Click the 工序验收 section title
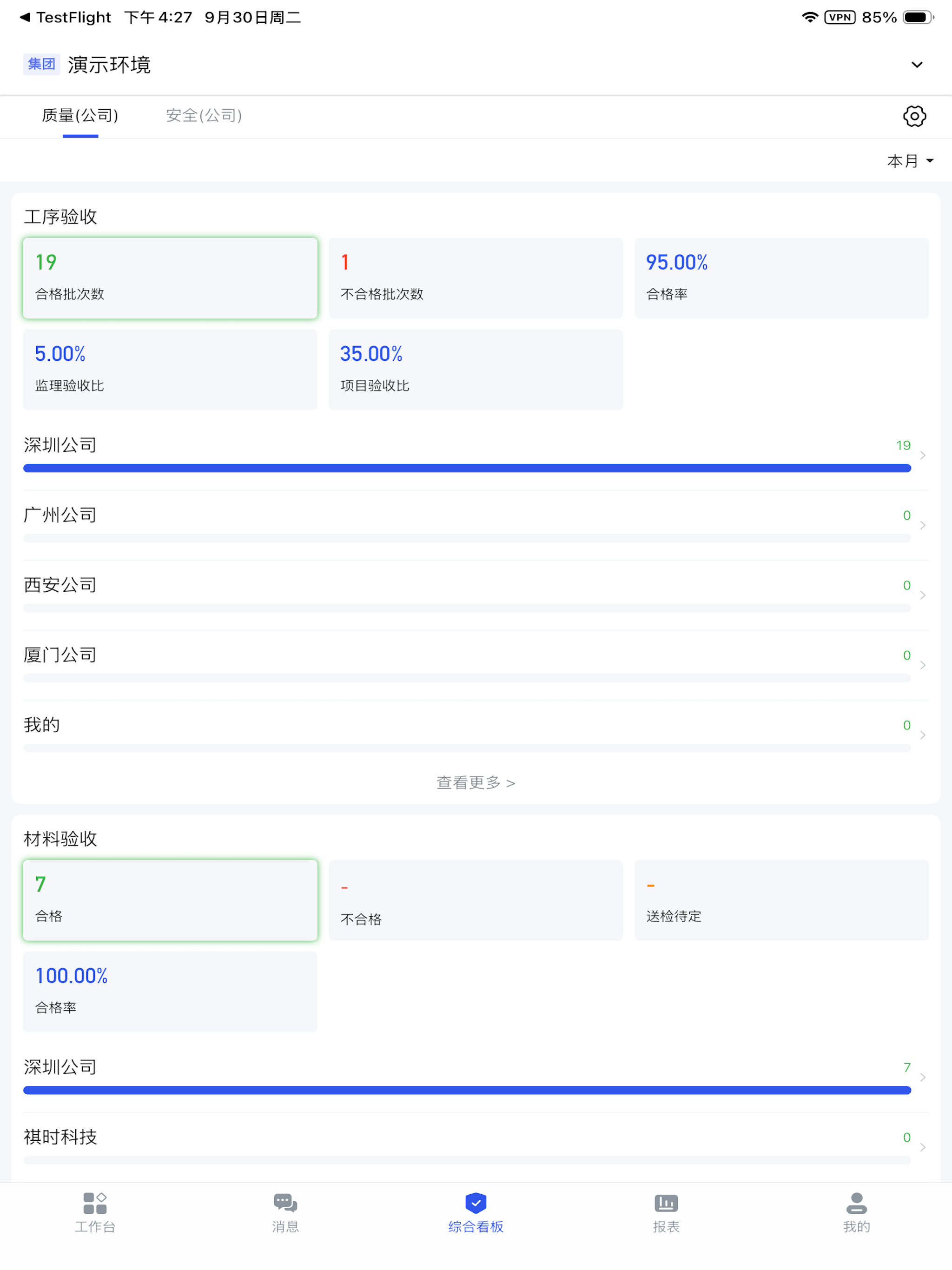Viewport: 952px width, 1270px height. pos(60,217)
